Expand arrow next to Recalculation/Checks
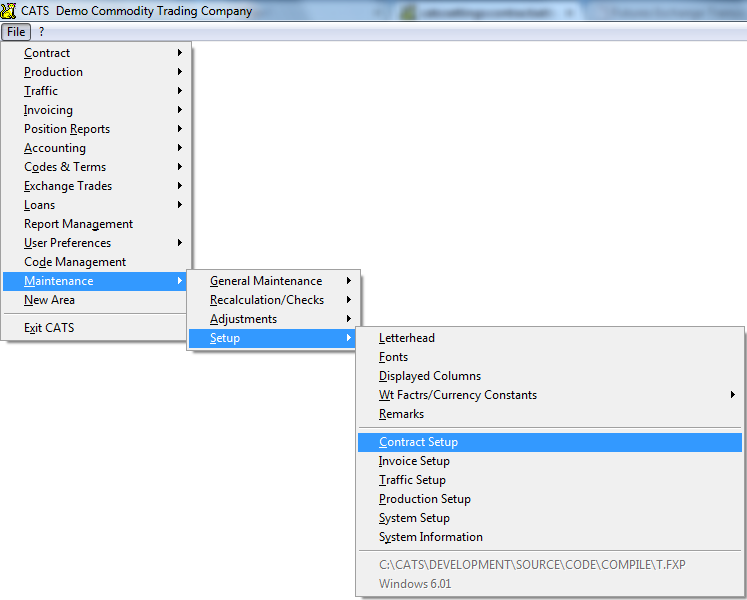This screenshot has width=747, height=600. coord(349,300)
